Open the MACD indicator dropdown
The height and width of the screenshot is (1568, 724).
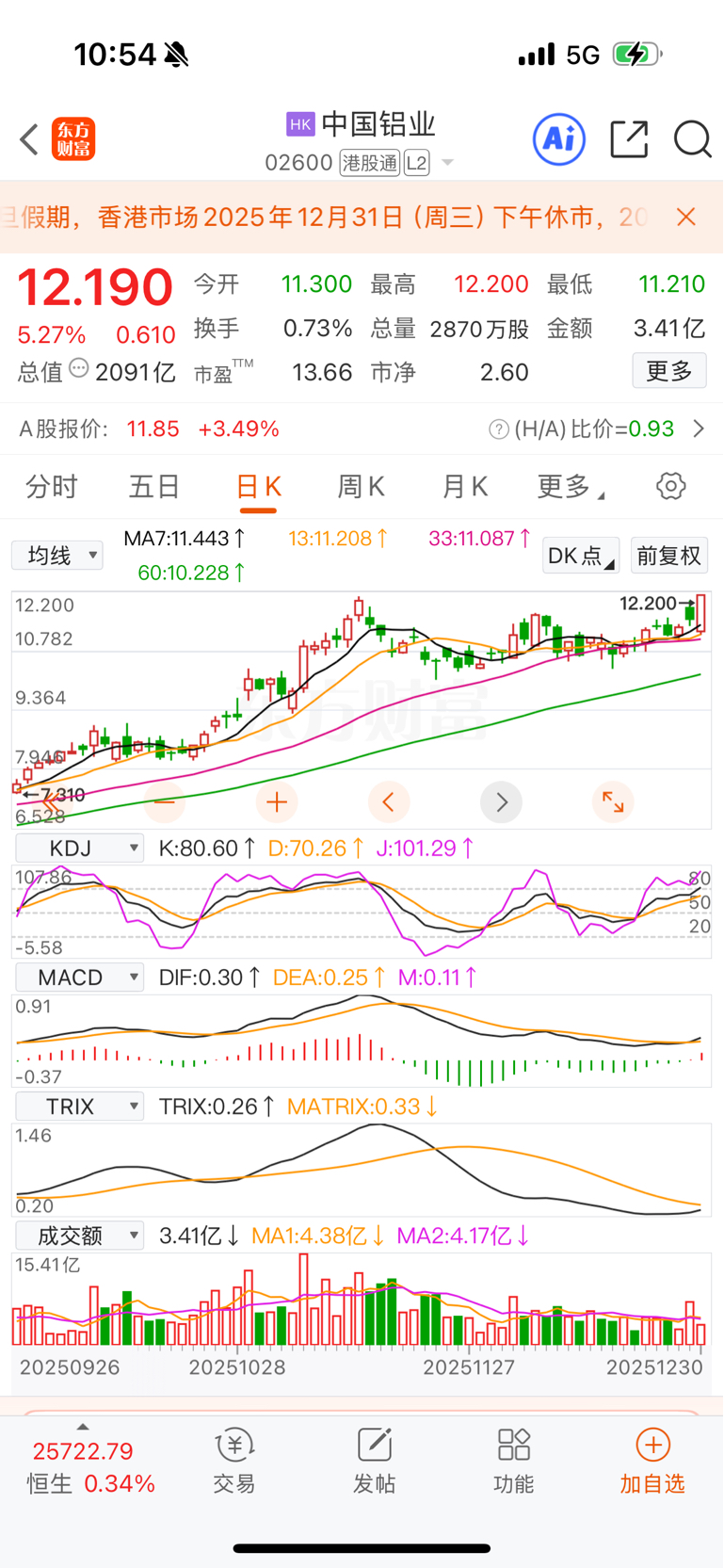pos(80,978)
